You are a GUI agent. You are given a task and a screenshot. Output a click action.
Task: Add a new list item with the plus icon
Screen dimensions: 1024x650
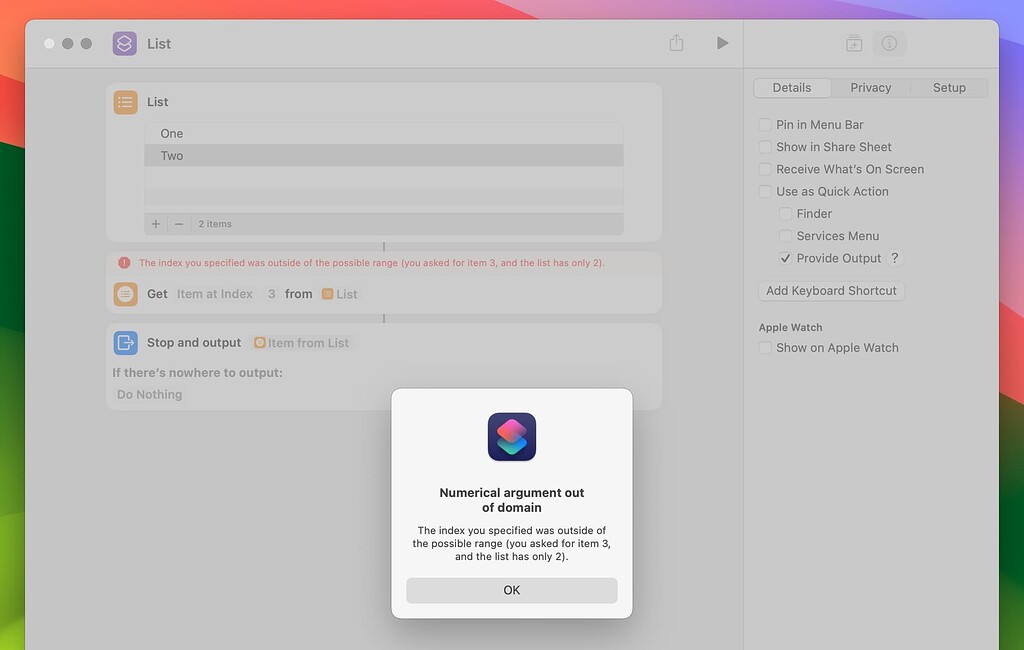point(155,223)
